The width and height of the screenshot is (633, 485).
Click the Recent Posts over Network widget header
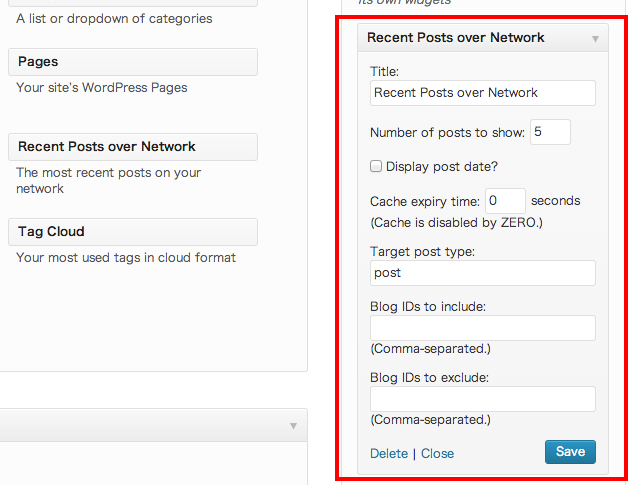[x=482, y=38]
